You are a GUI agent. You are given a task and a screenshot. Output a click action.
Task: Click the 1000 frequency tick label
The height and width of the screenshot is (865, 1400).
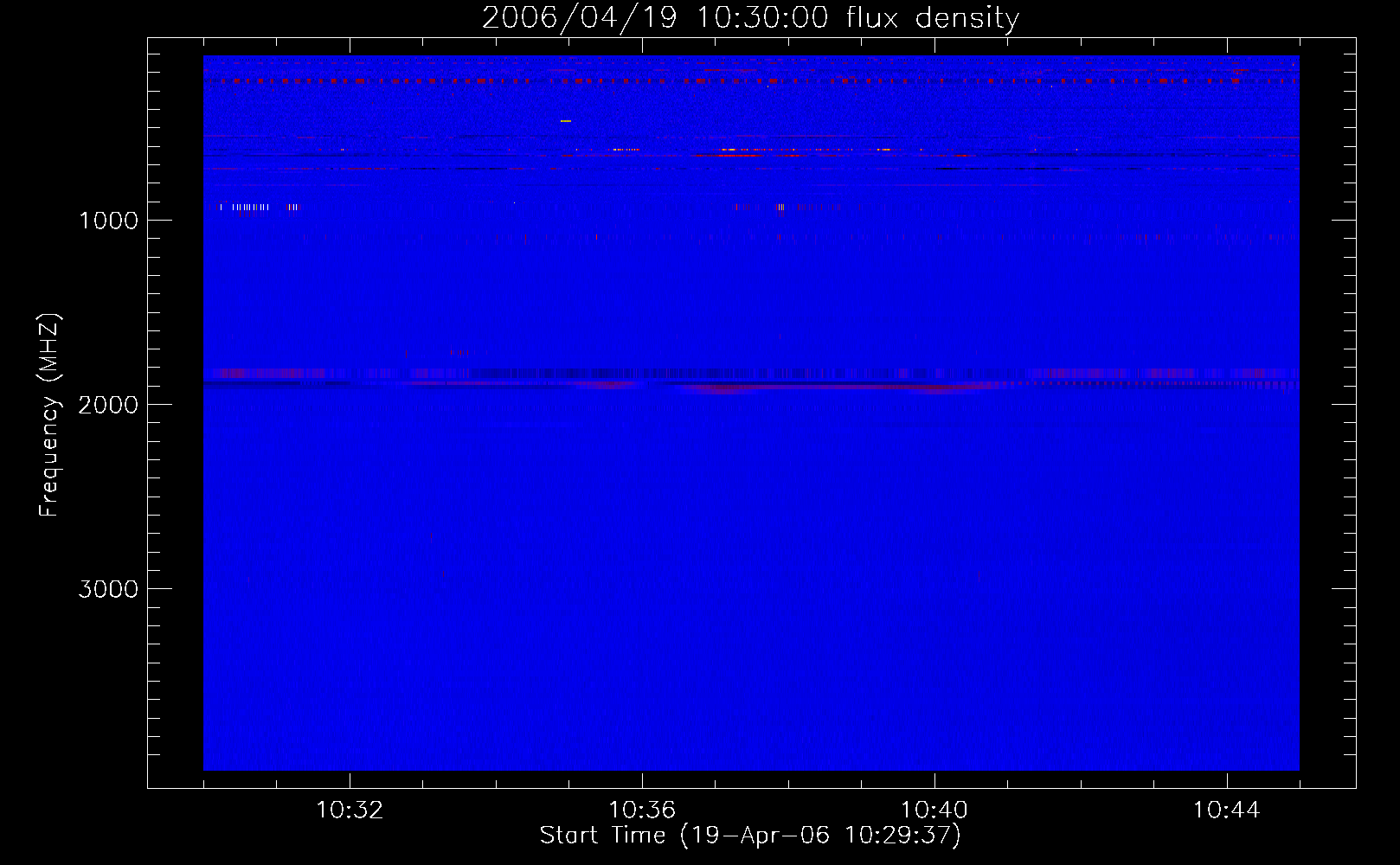[x=108, y=221]
